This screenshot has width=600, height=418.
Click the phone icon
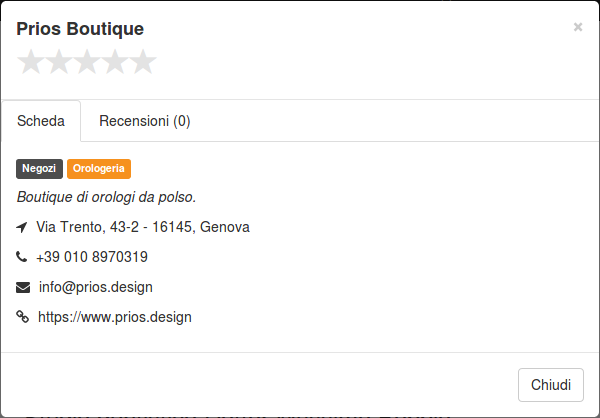click(x=21, y=256)
